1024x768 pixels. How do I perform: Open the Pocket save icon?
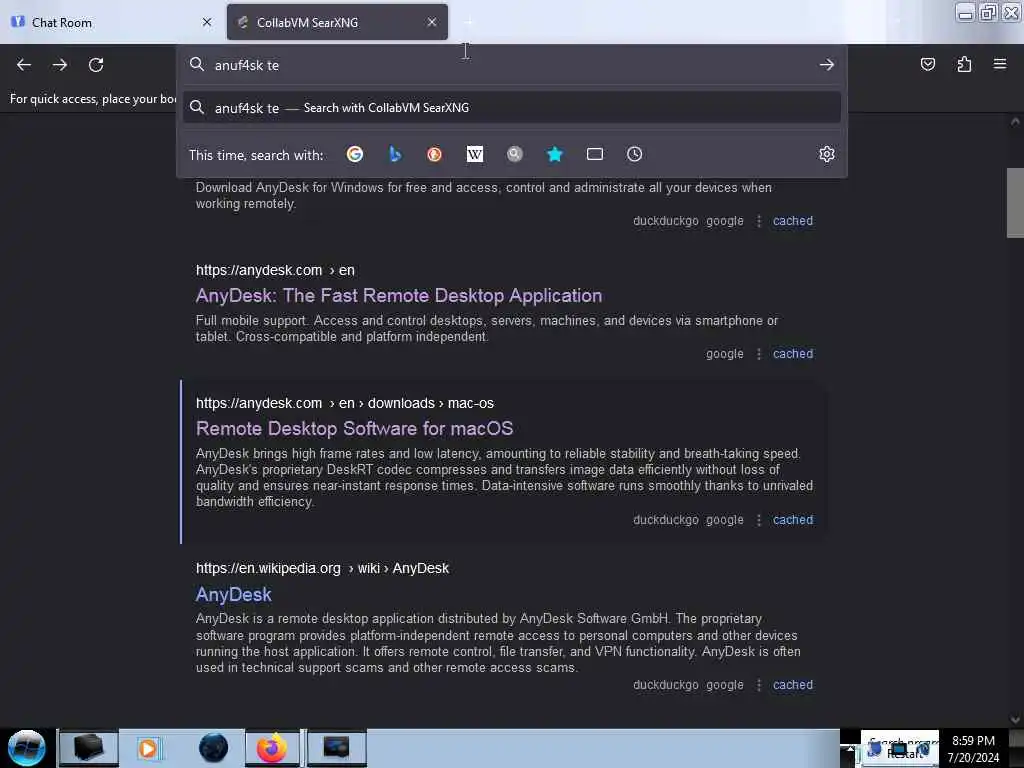927,64
